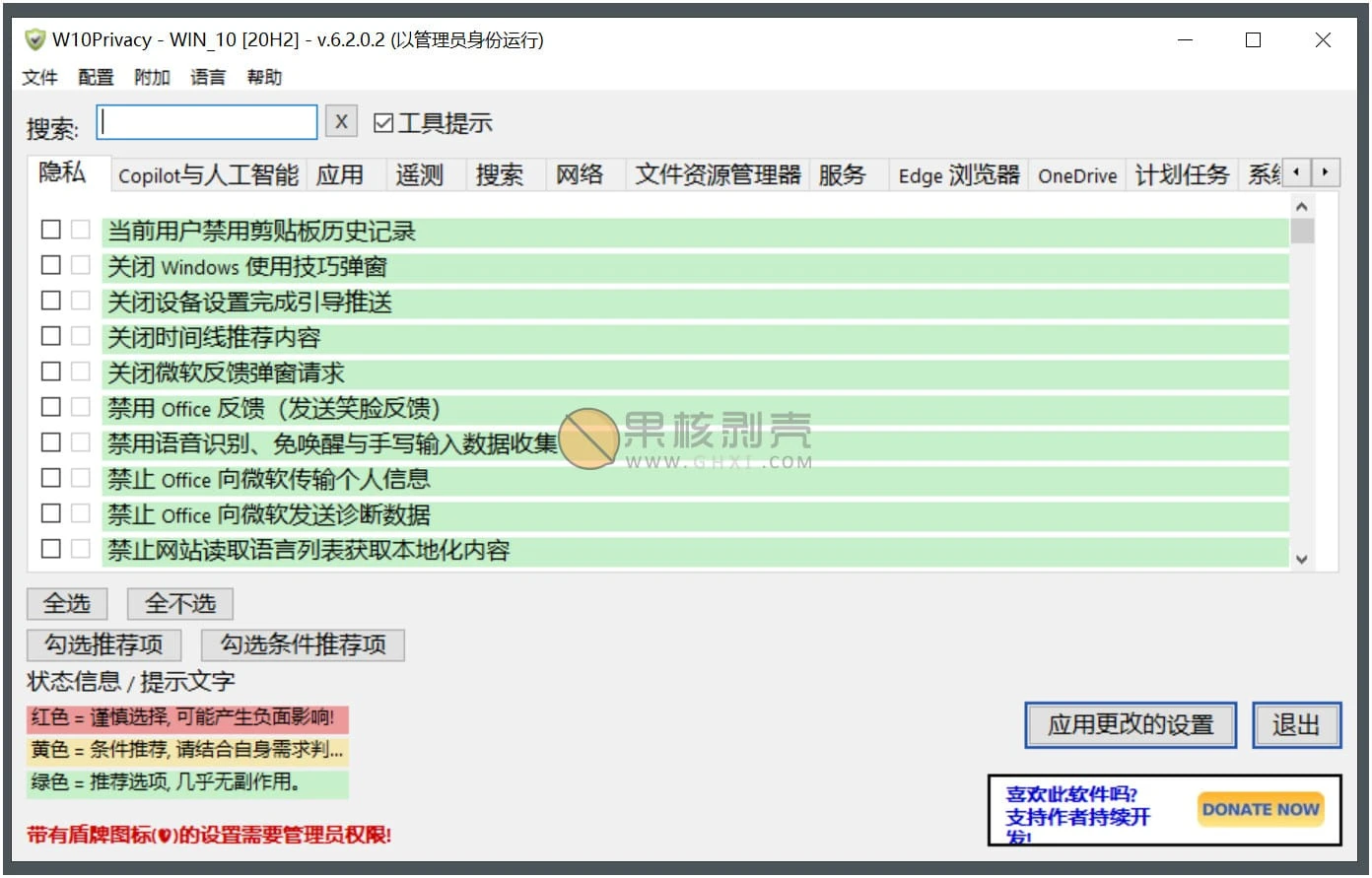Click the W10Privacy shield icon in title bar
The width and height of the screenshot is (1372, 878).
[34, 40]
